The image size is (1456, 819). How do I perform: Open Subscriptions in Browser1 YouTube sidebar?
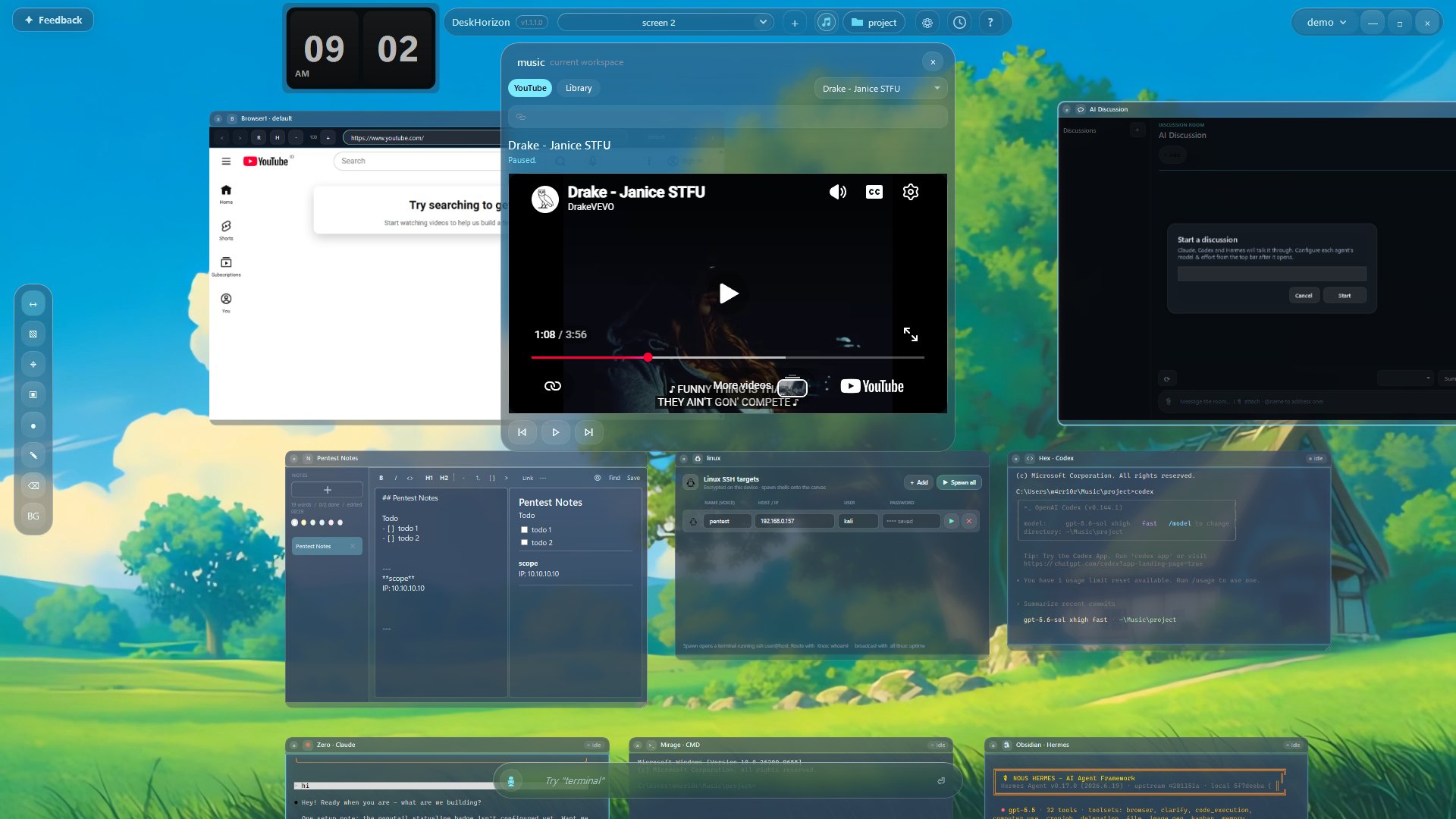[226, 267]
